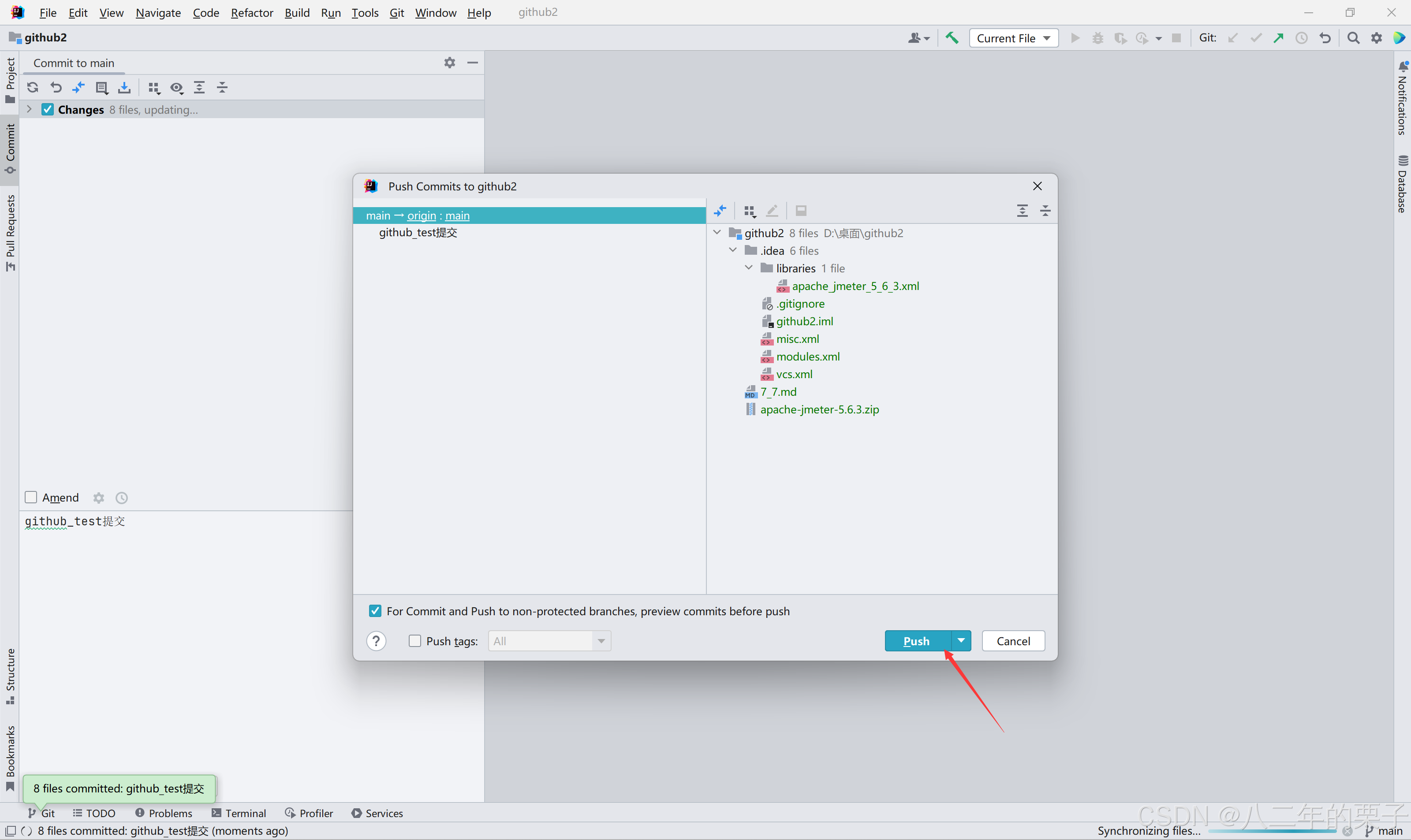
Task: Click the Build project hammer icon
Action: coord(952,38)
